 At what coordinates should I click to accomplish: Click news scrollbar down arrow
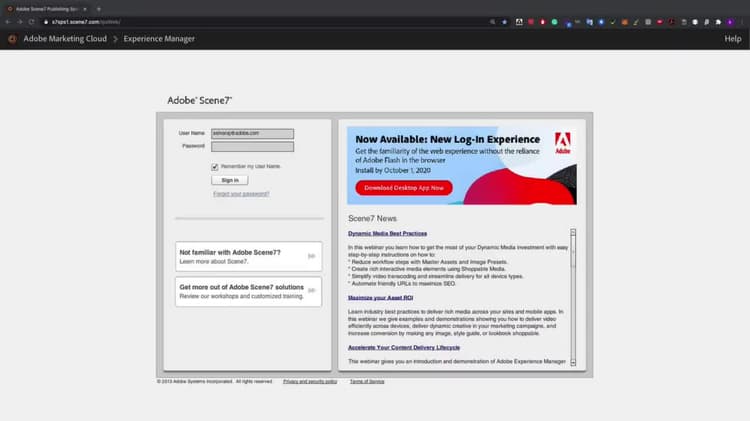pyautogui.click(x=573, y=363)
